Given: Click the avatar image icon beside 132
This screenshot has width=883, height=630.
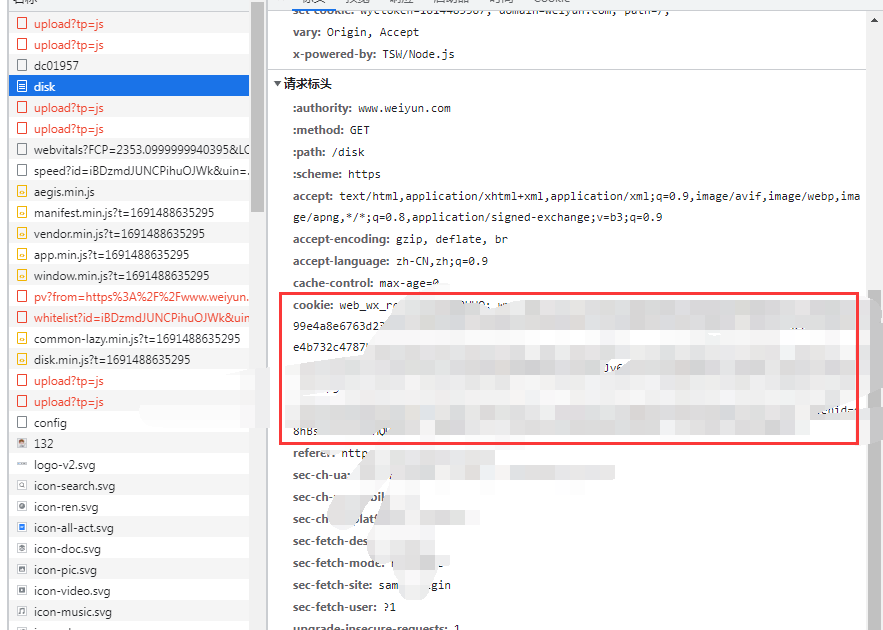Looking at the screenshot, I should pos(22,444).
